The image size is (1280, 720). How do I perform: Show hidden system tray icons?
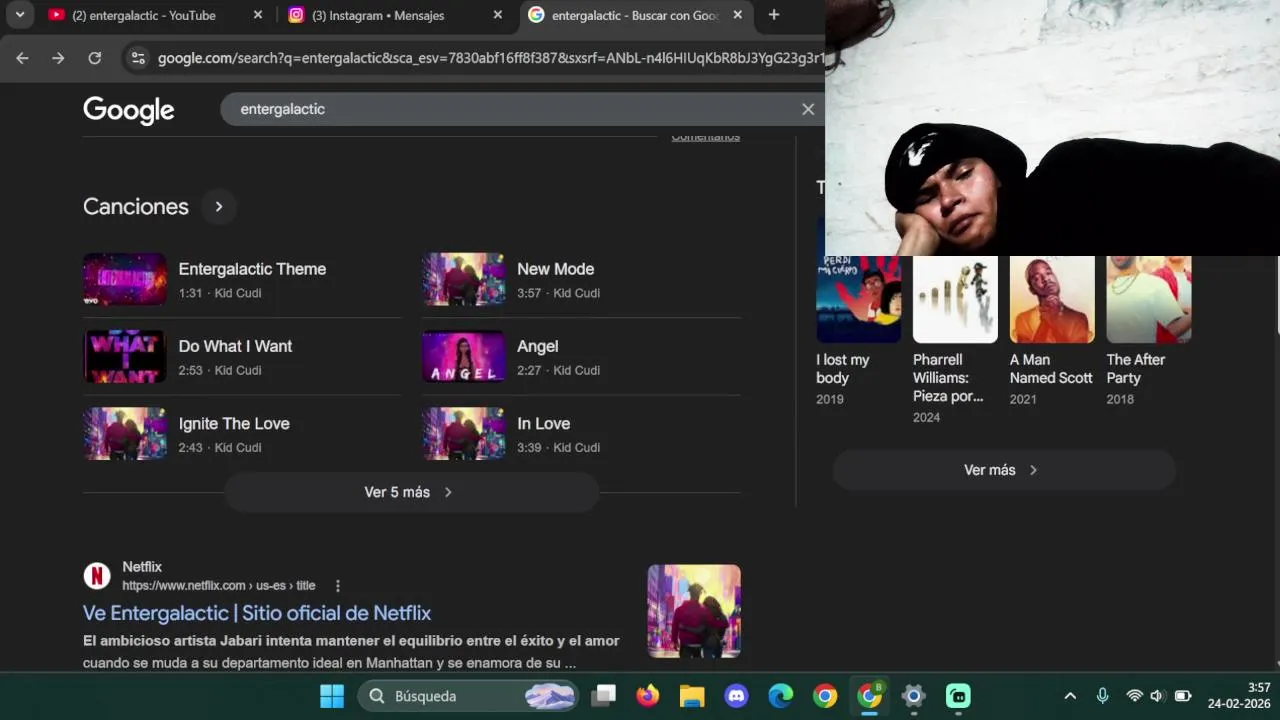tap(1070, 696)
